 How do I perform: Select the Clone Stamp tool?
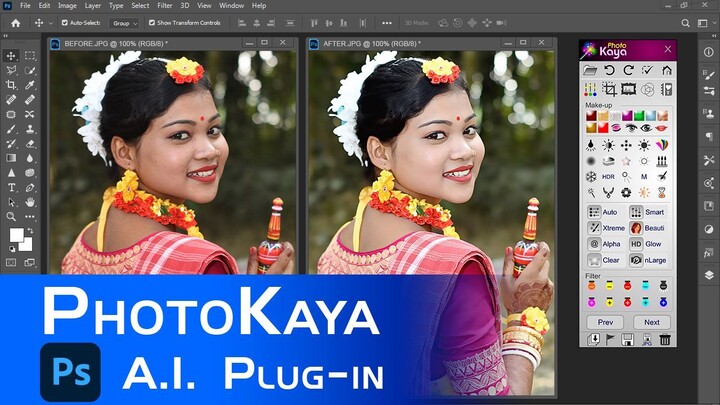point(30,129)
